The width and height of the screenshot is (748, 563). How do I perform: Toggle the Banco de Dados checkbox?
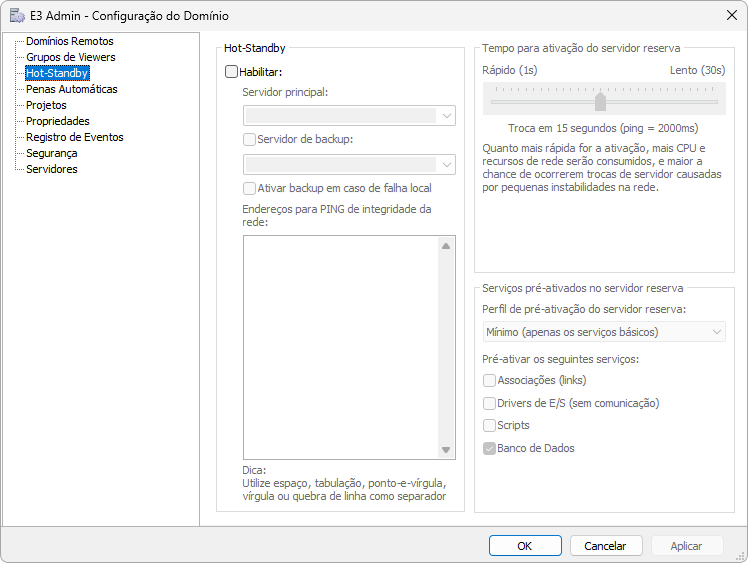489,448
